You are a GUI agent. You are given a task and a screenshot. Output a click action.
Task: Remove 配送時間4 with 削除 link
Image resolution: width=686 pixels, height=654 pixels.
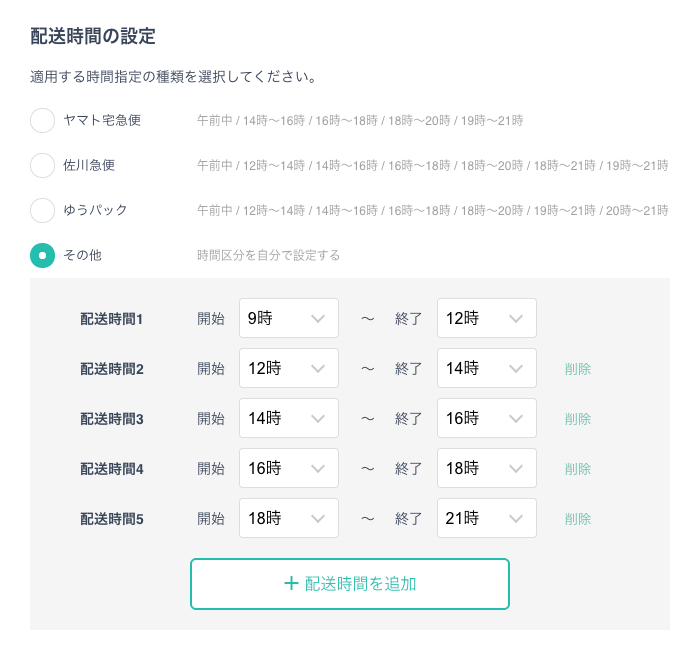tap(578, 469)
